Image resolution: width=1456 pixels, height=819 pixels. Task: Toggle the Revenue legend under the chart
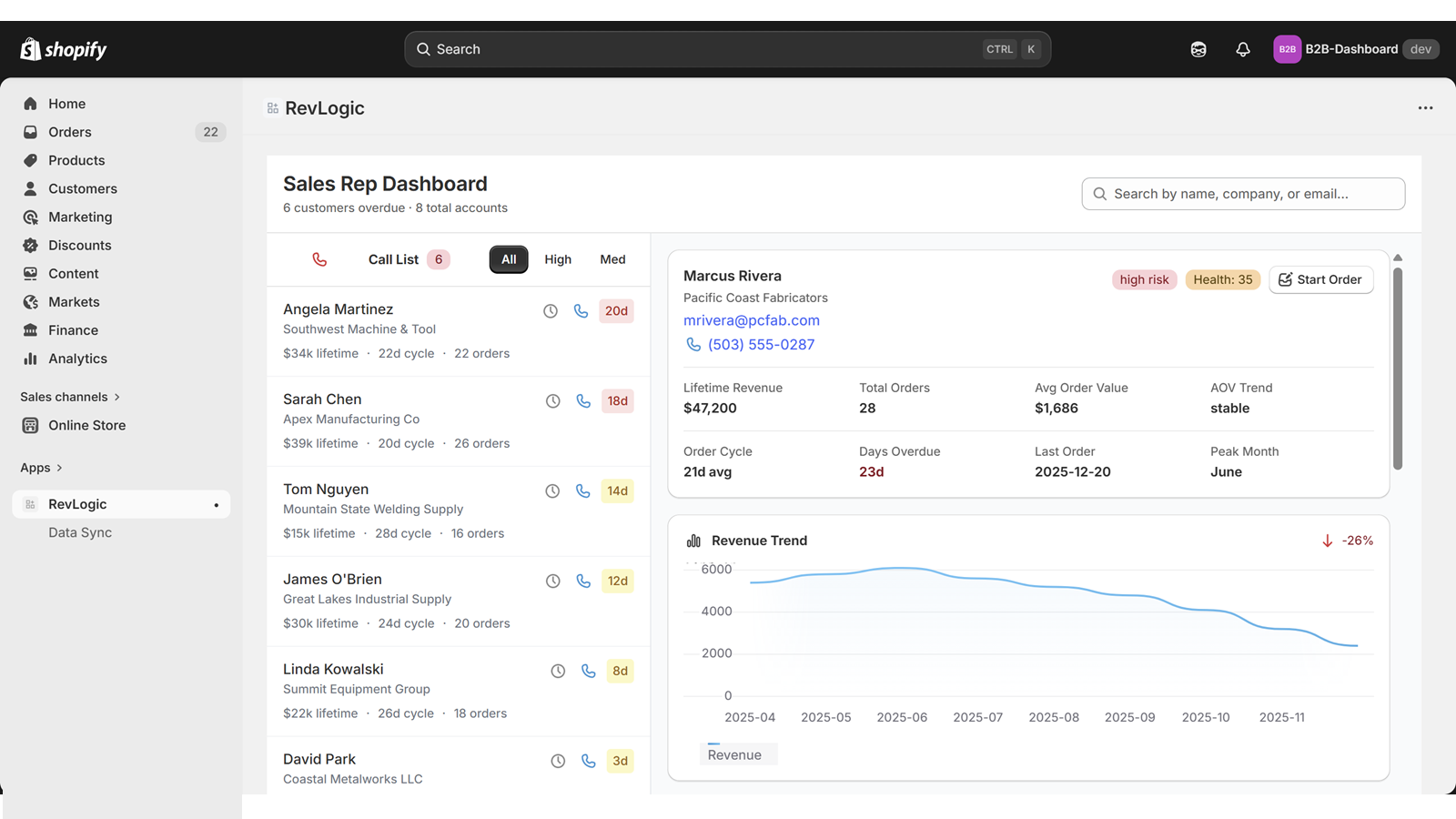(x=737, y=753)
